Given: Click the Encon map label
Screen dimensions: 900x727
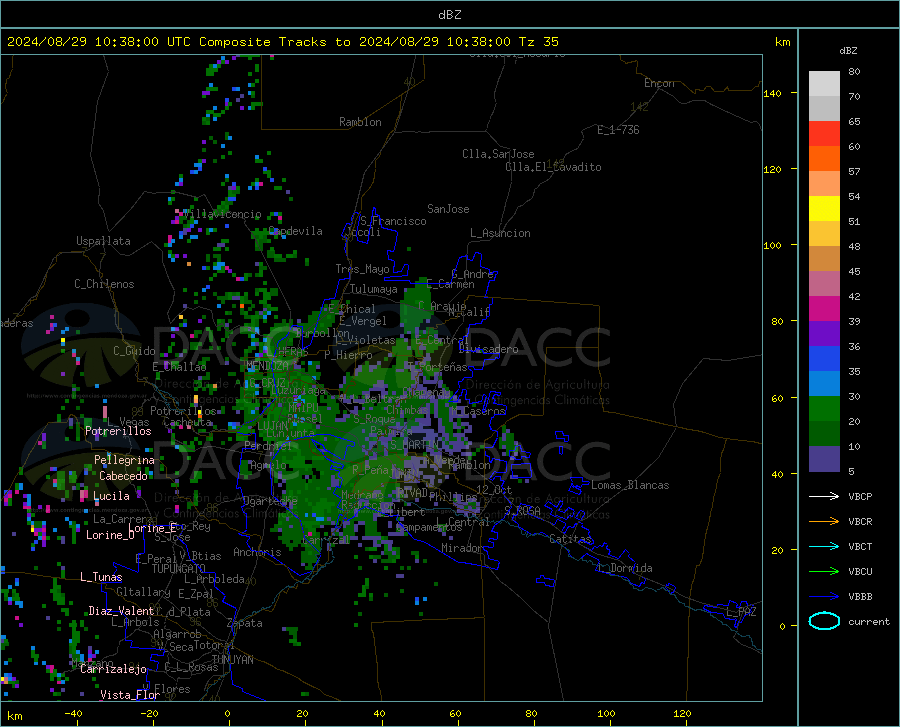Looking at the screenshot, I should [x=659, y=83].
